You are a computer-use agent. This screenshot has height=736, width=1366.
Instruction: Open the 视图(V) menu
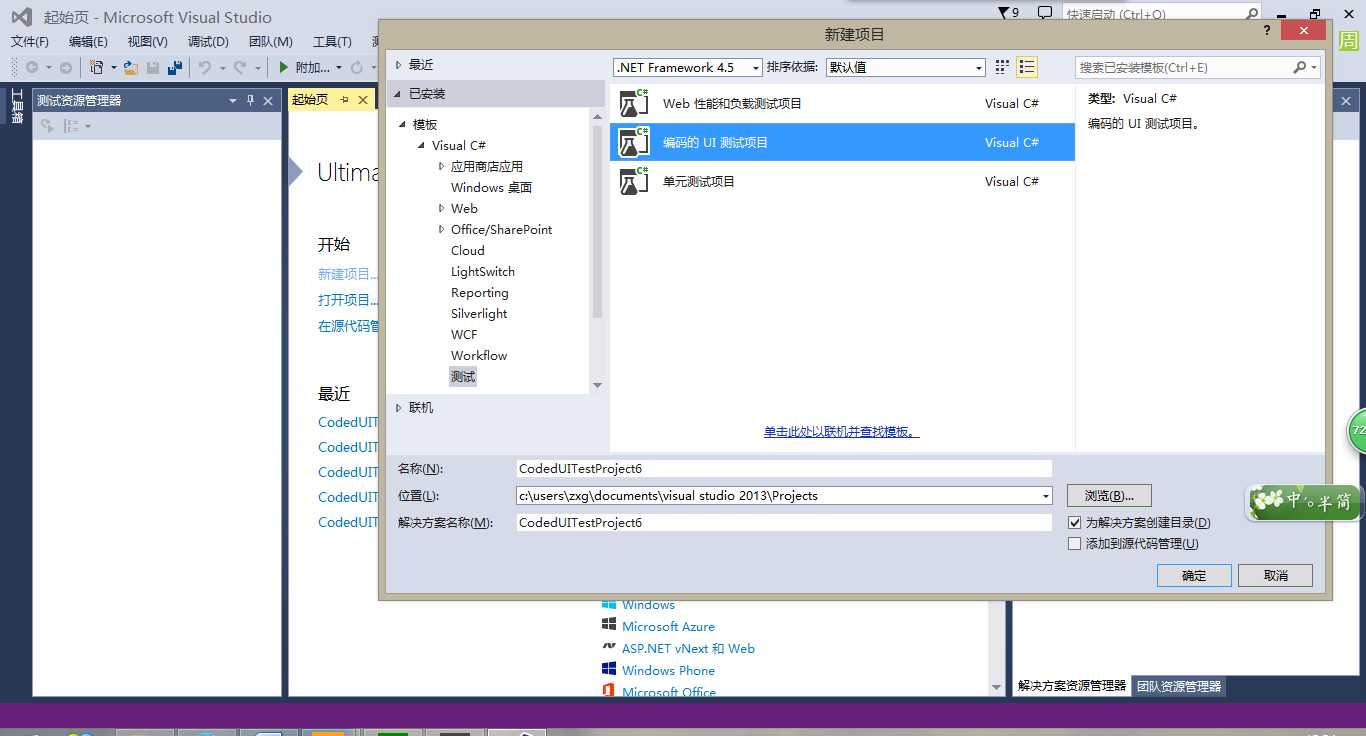coord(148,42)
